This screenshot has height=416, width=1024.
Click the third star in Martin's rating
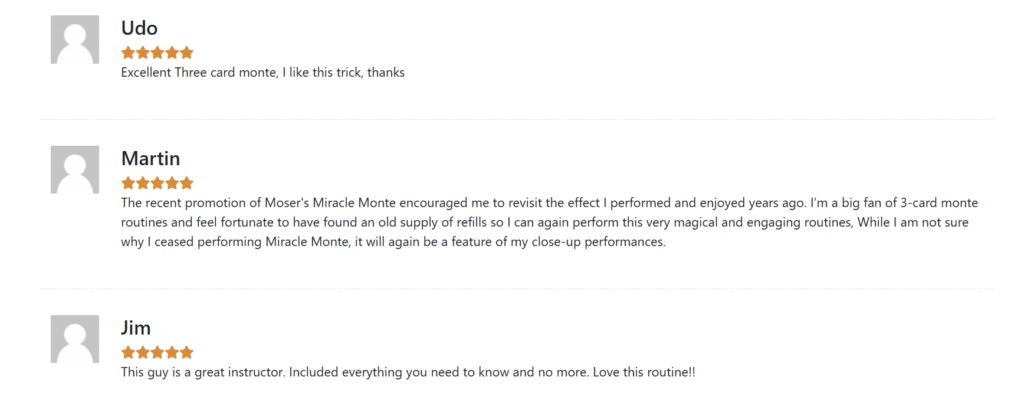(x=157, y=183)
